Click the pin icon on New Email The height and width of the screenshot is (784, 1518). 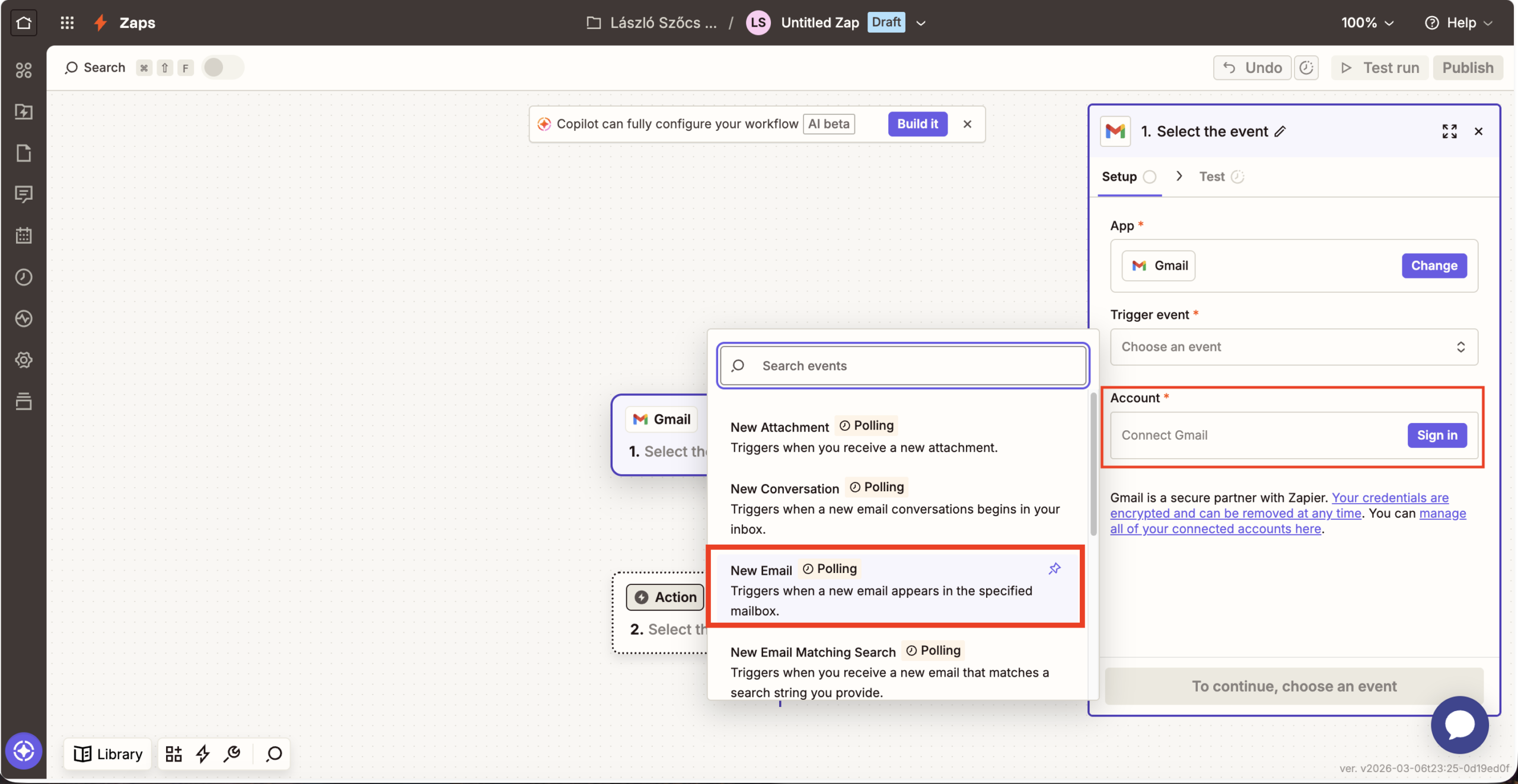(x=1054, y=569)
